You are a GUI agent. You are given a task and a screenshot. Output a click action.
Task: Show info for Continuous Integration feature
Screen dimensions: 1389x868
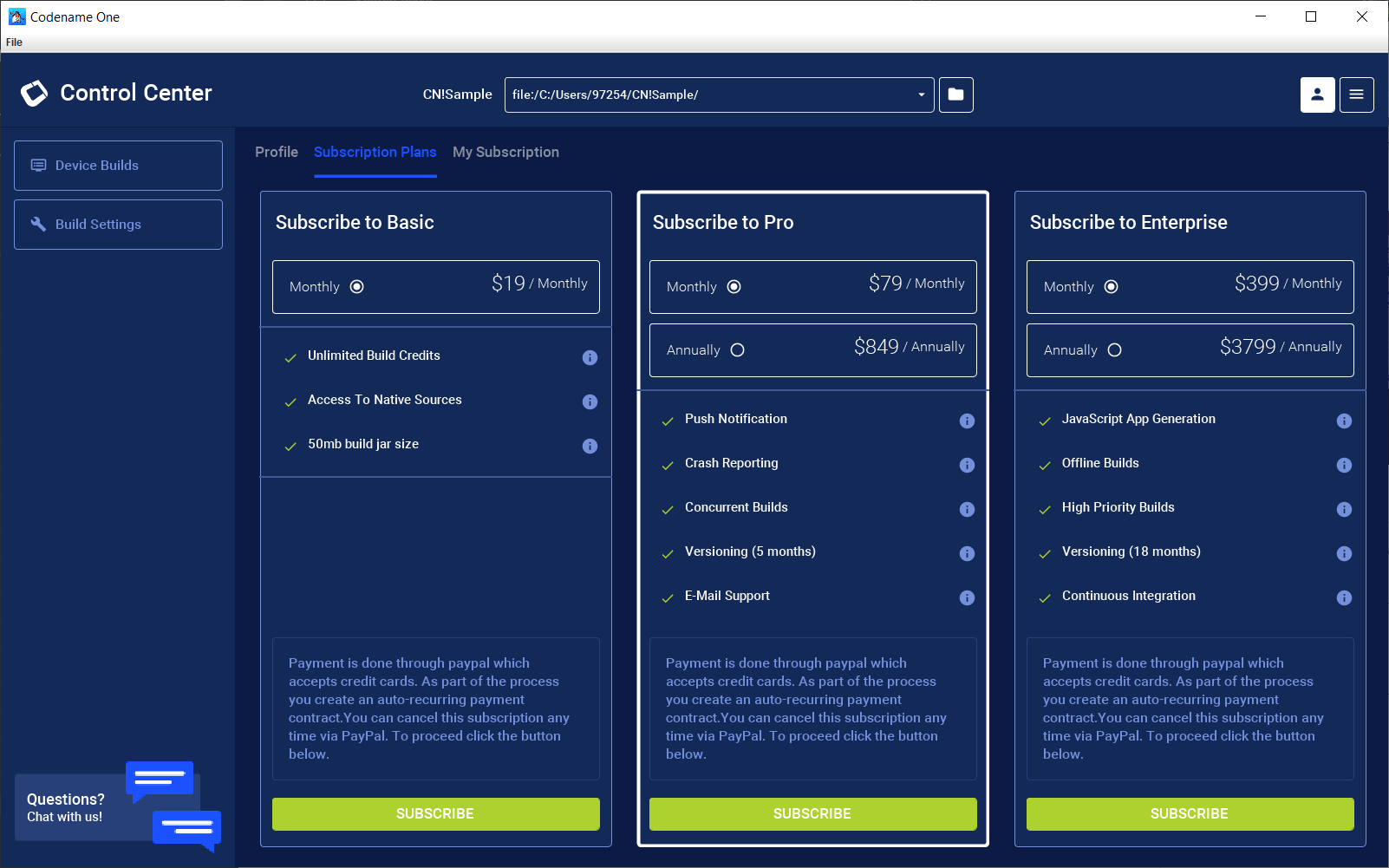pos(1344,597)
